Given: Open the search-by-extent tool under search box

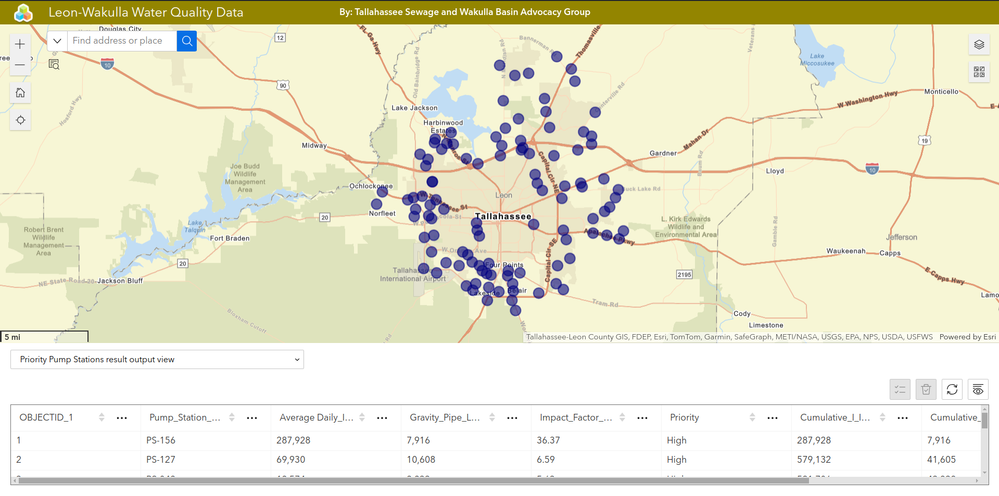Looking at the screenshot, I should pos(54,64).
